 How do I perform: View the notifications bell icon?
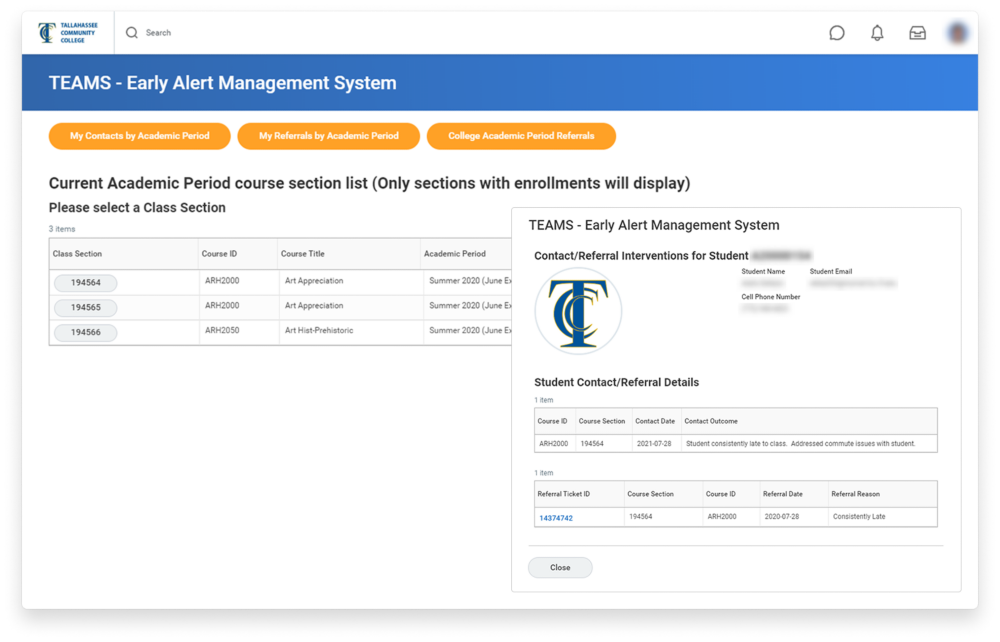click(x=877, y=33)
